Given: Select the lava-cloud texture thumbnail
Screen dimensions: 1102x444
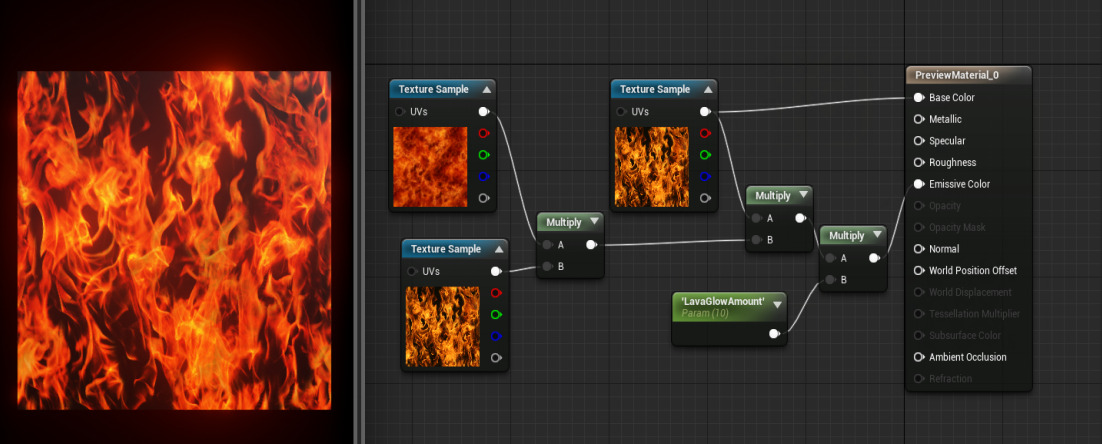Looking at the screenshot, I should [x=430, y=167].
